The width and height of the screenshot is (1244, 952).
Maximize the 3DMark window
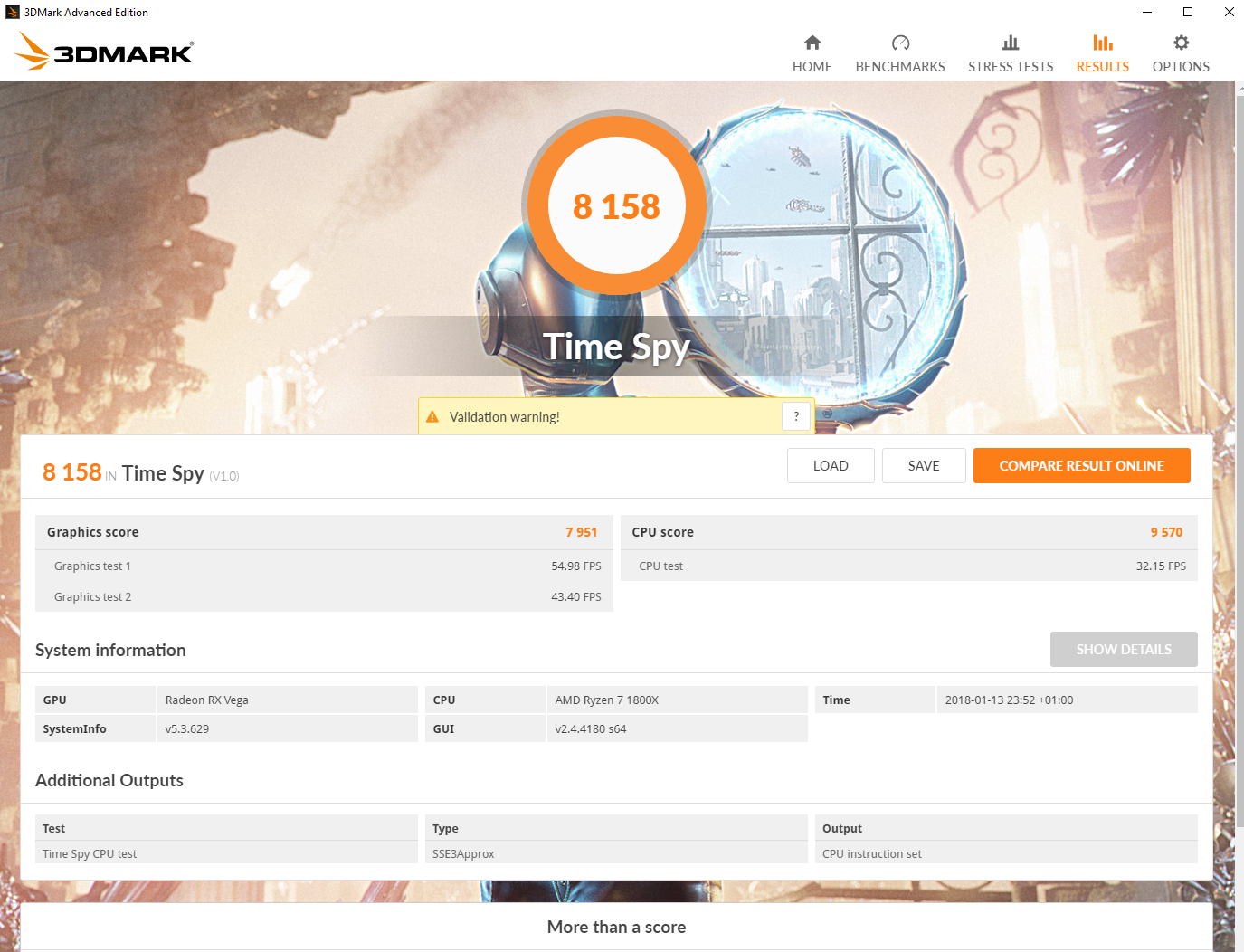[x=1188, y=12]
